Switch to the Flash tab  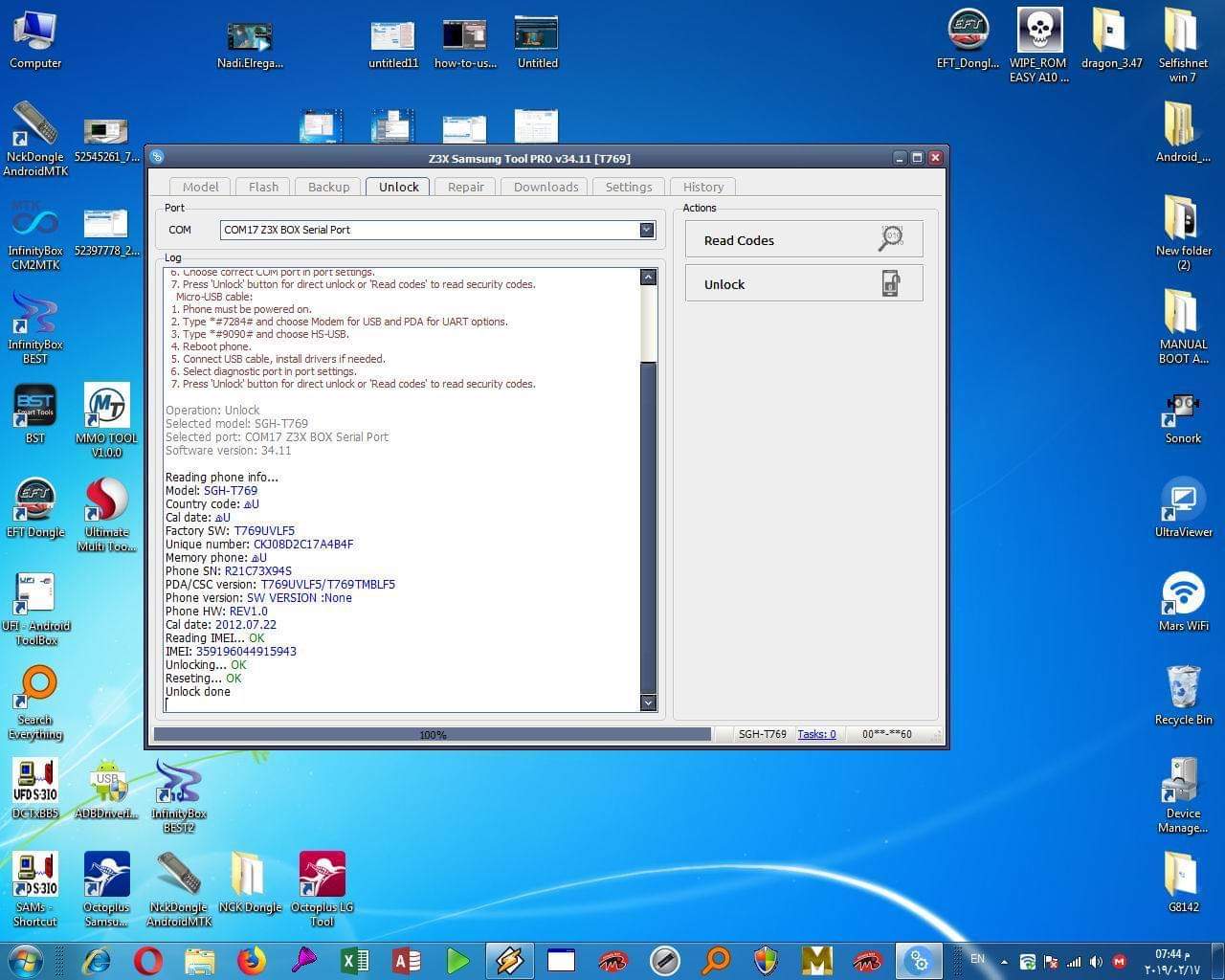[263, 187]
